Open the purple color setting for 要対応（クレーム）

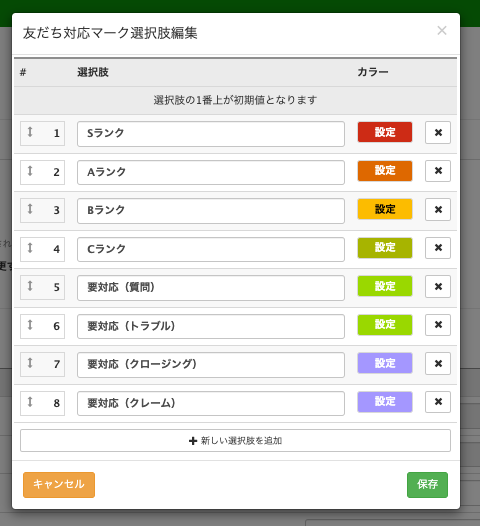tap(385, 402)
